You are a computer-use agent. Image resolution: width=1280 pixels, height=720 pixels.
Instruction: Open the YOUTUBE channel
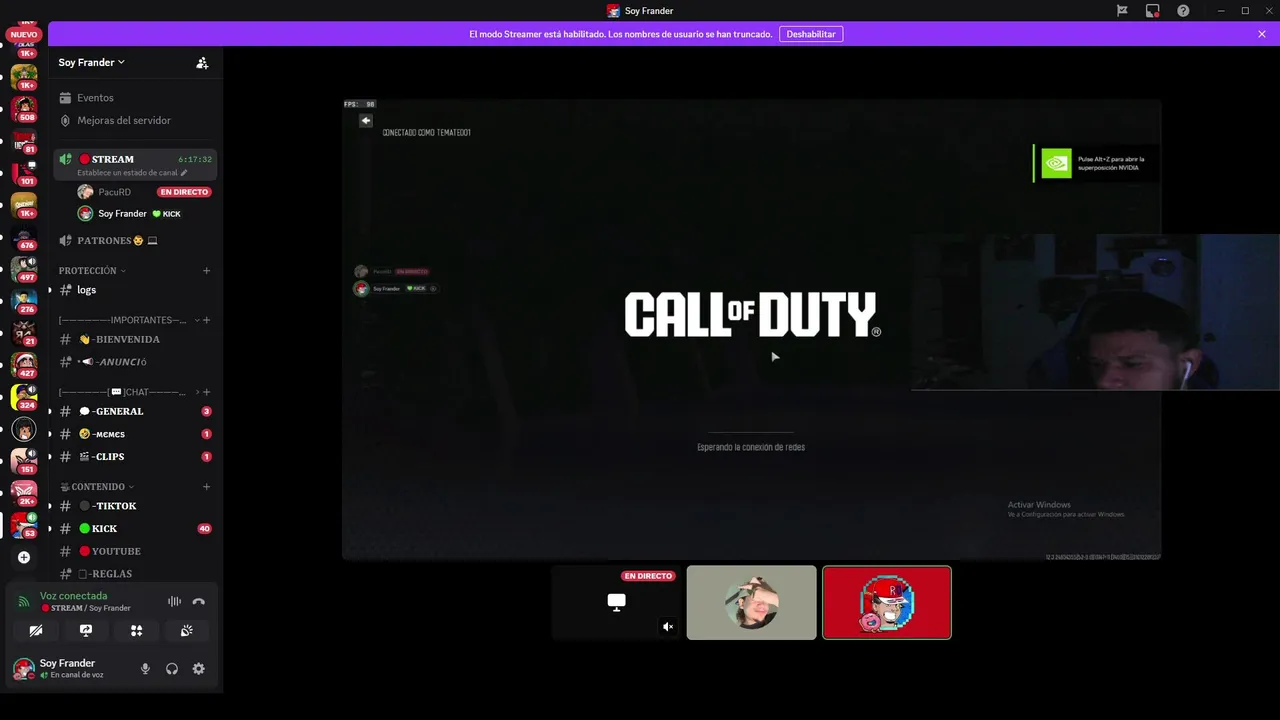[x=135, y=551]
